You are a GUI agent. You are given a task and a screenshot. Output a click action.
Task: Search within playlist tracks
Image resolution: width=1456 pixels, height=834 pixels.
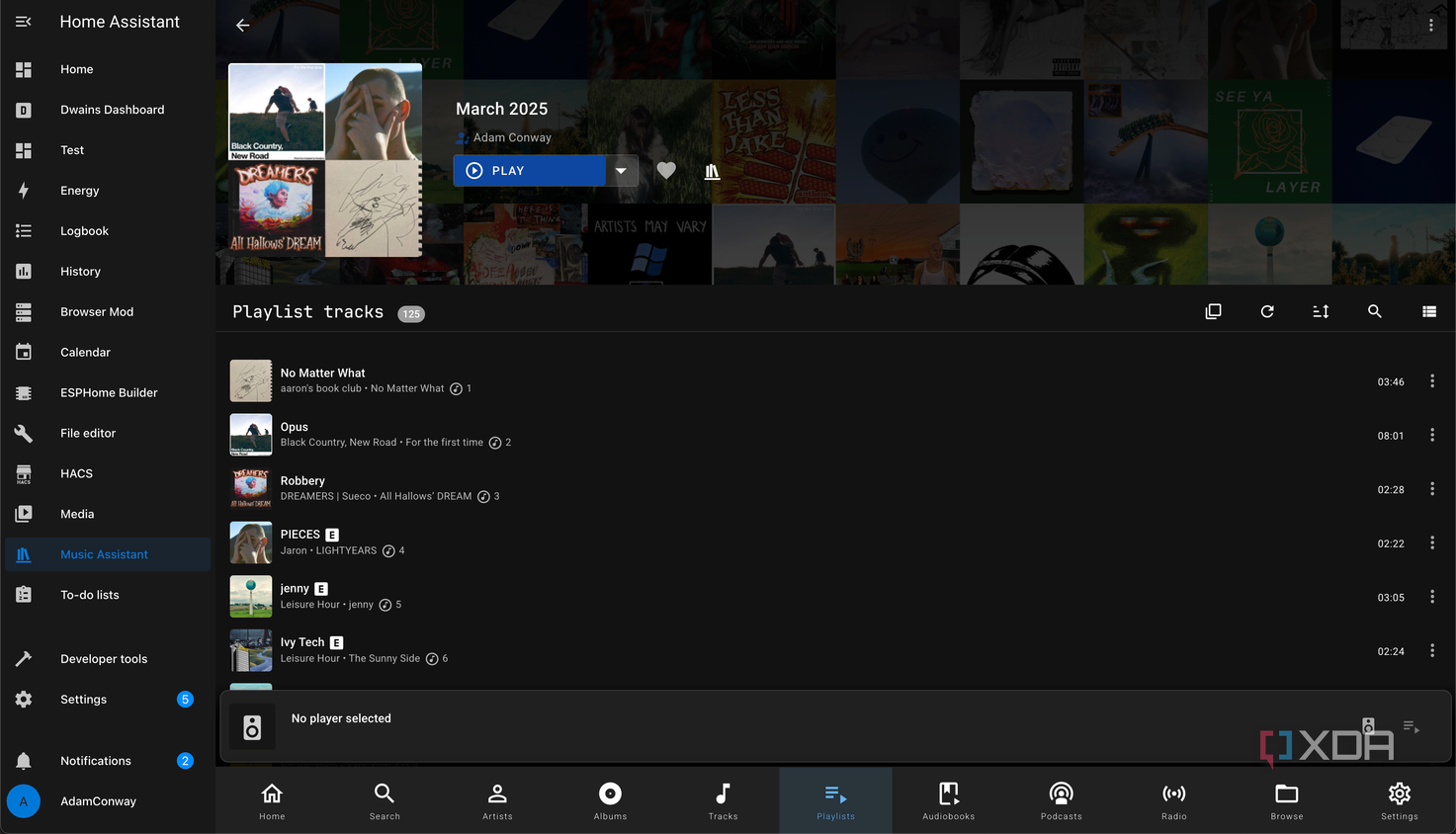click(x=1374, y=311)
